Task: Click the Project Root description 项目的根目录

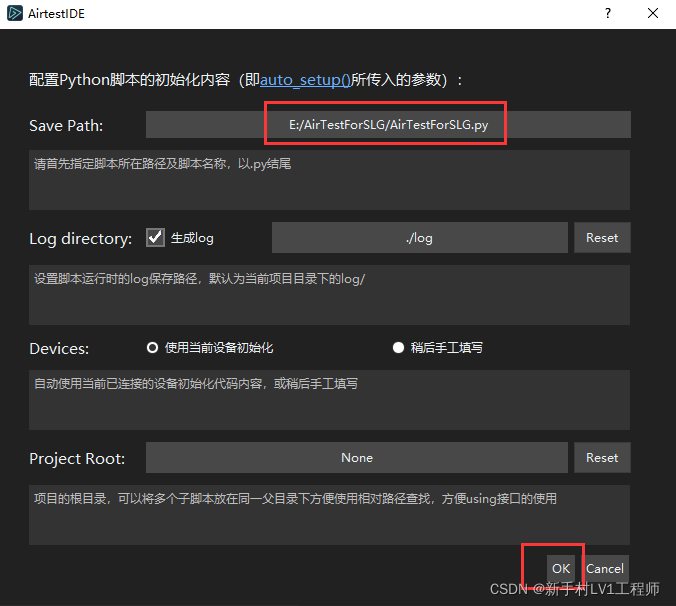Action: (x=295, y=499)
